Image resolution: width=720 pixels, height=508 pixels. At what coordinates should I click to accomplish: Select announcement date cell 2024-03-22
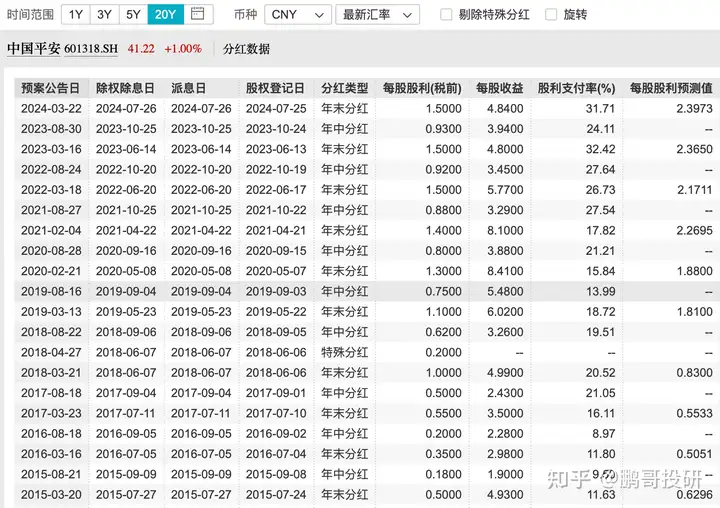pos(51,109)
